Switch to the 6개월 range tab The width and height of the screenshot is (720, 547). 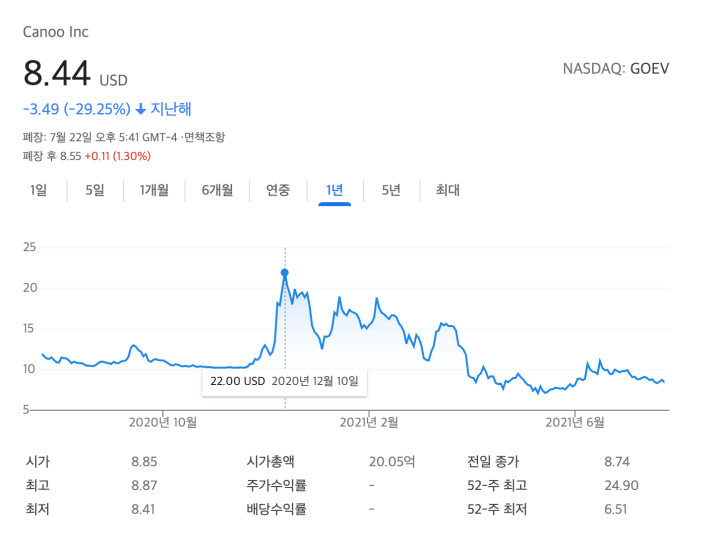(x=217, y=190)
